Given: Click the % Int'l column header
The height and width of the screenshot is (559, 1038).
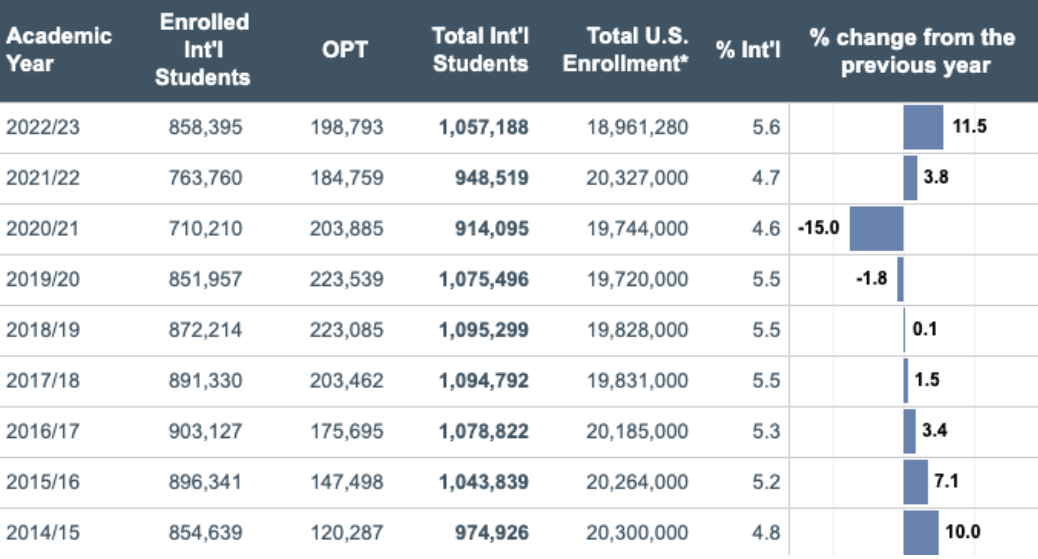Looking at the screenshot, I should click(748, 50).
